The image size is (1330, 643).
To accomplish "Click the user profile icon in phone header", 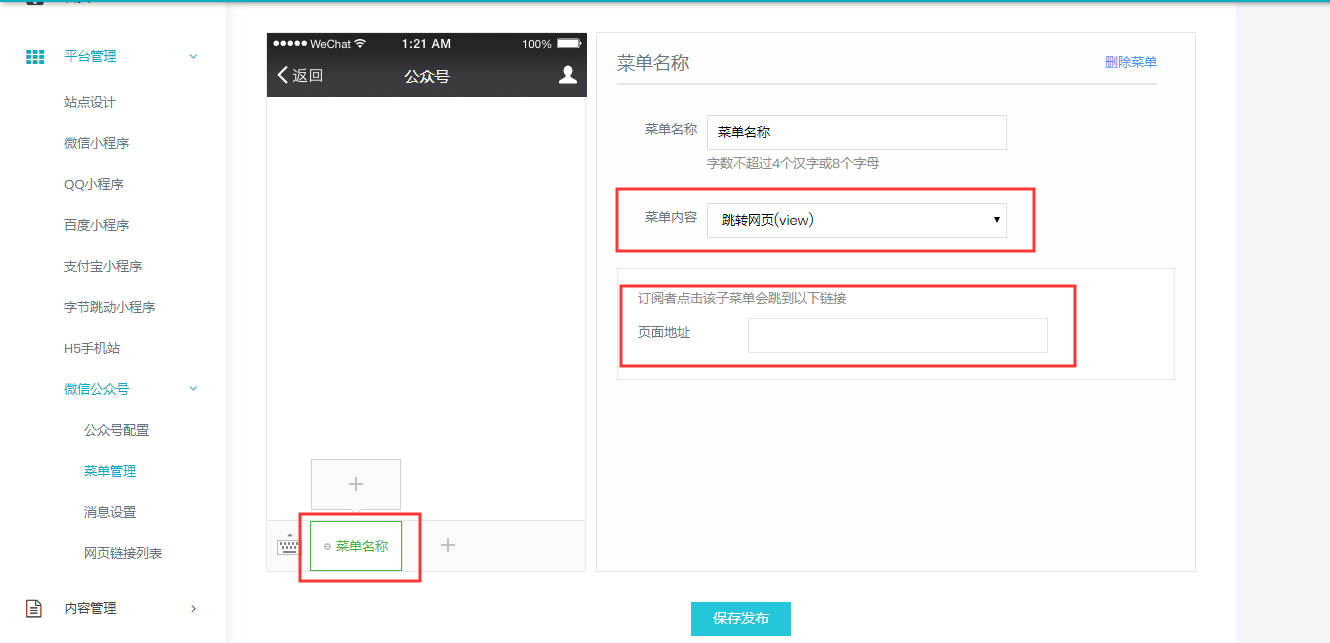I will 567,75.
